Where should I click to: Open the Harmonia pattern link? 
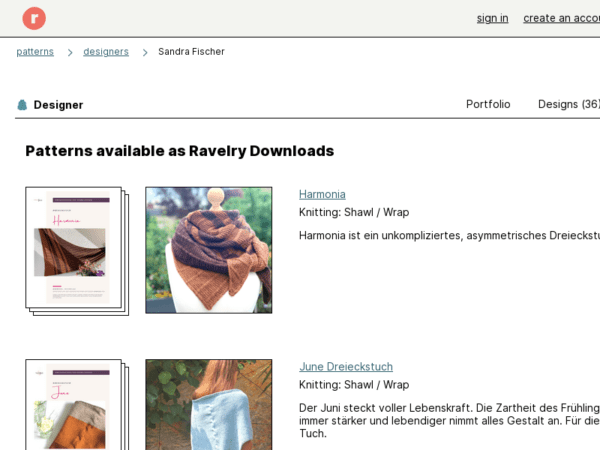click(322, 194)
